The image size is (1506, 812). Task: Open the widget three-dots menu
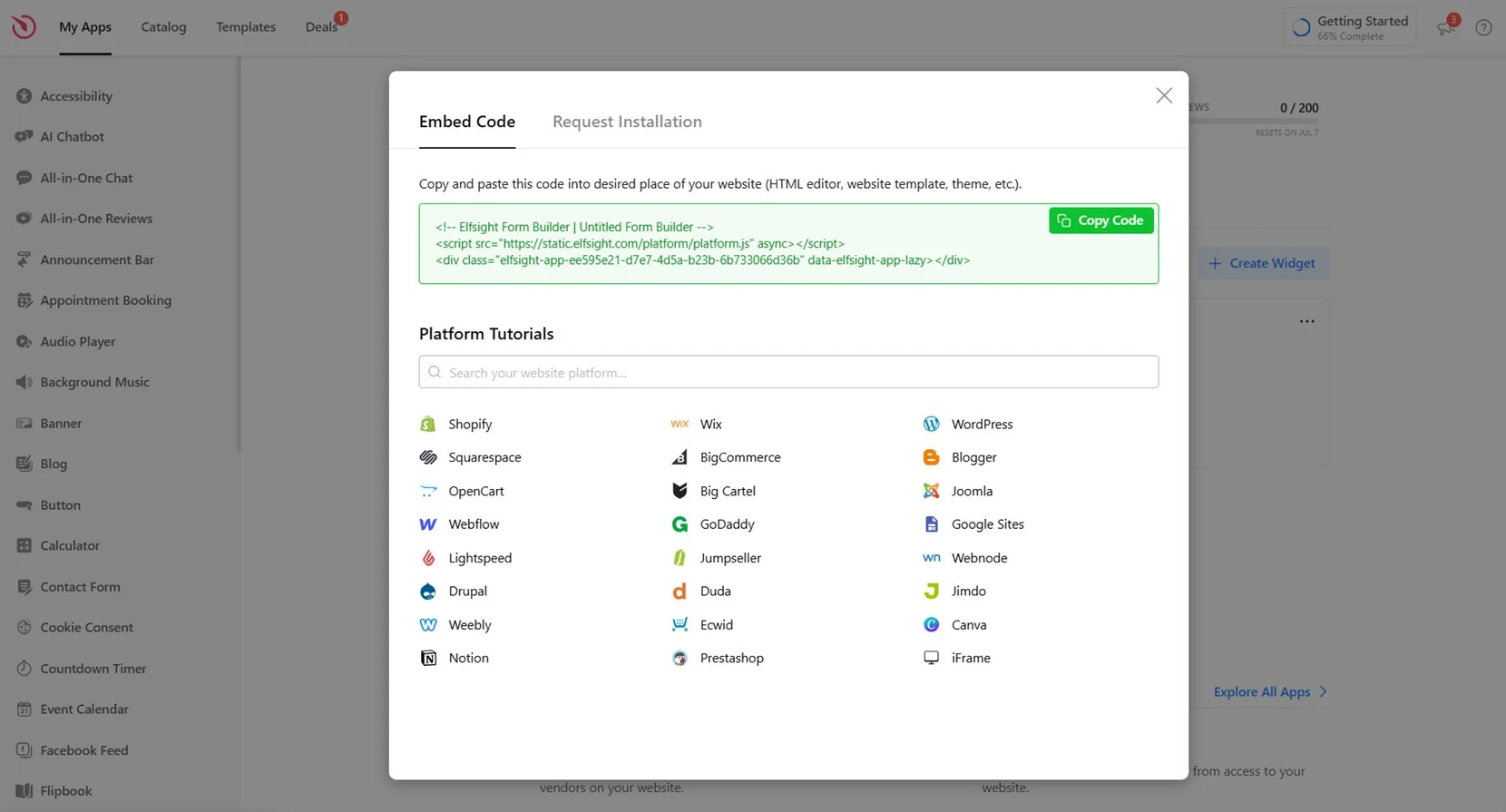pos(1306,321)
